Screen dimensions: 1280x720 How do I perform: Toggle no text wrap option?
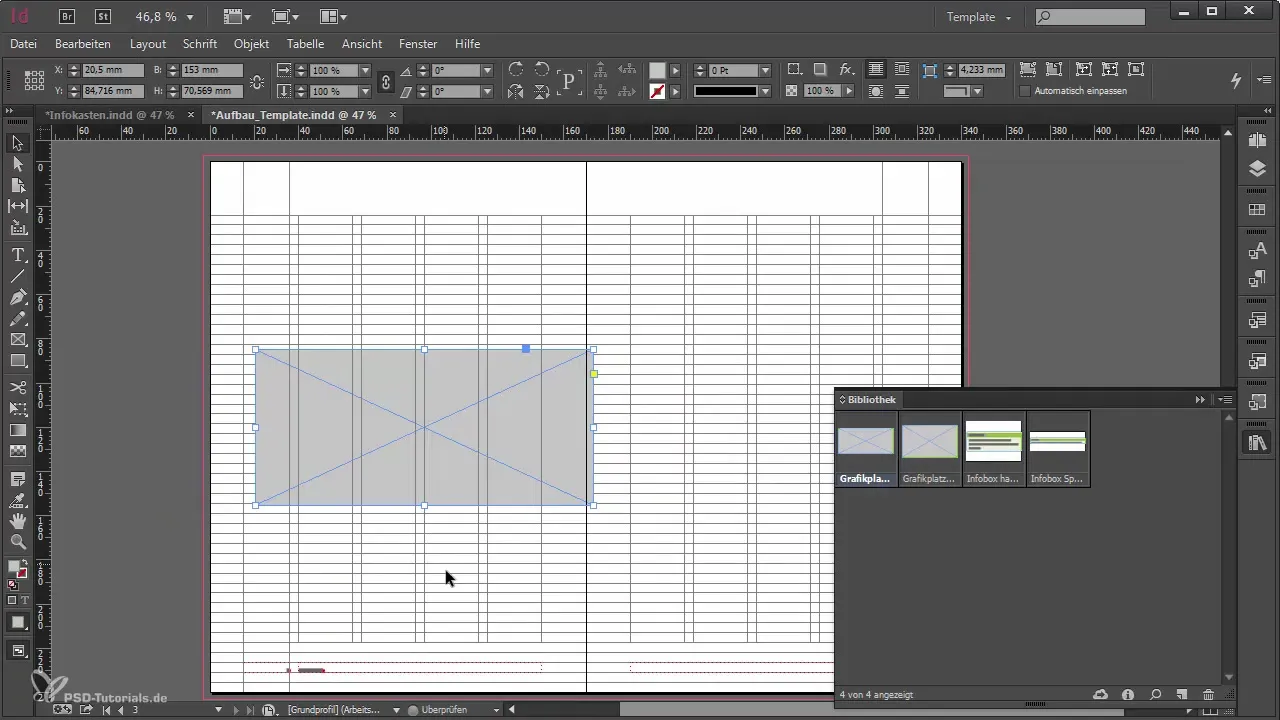click(876, 70)
